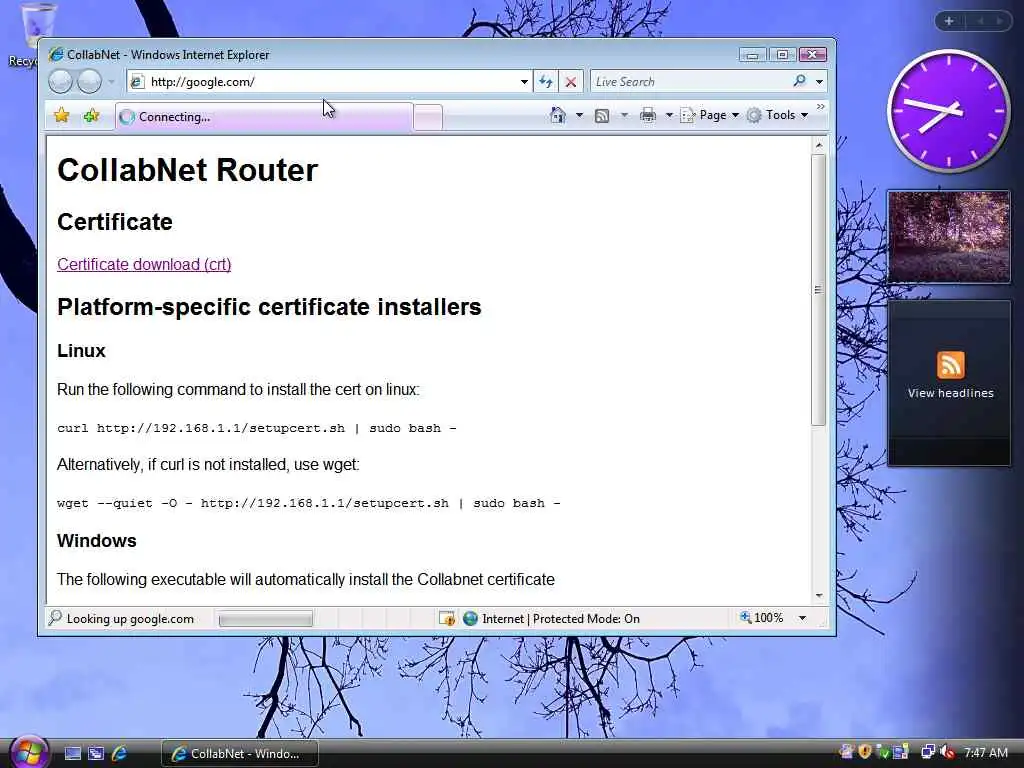Click the vertical scrollbar thumb

pyautogui.click(x=819, y=290)
